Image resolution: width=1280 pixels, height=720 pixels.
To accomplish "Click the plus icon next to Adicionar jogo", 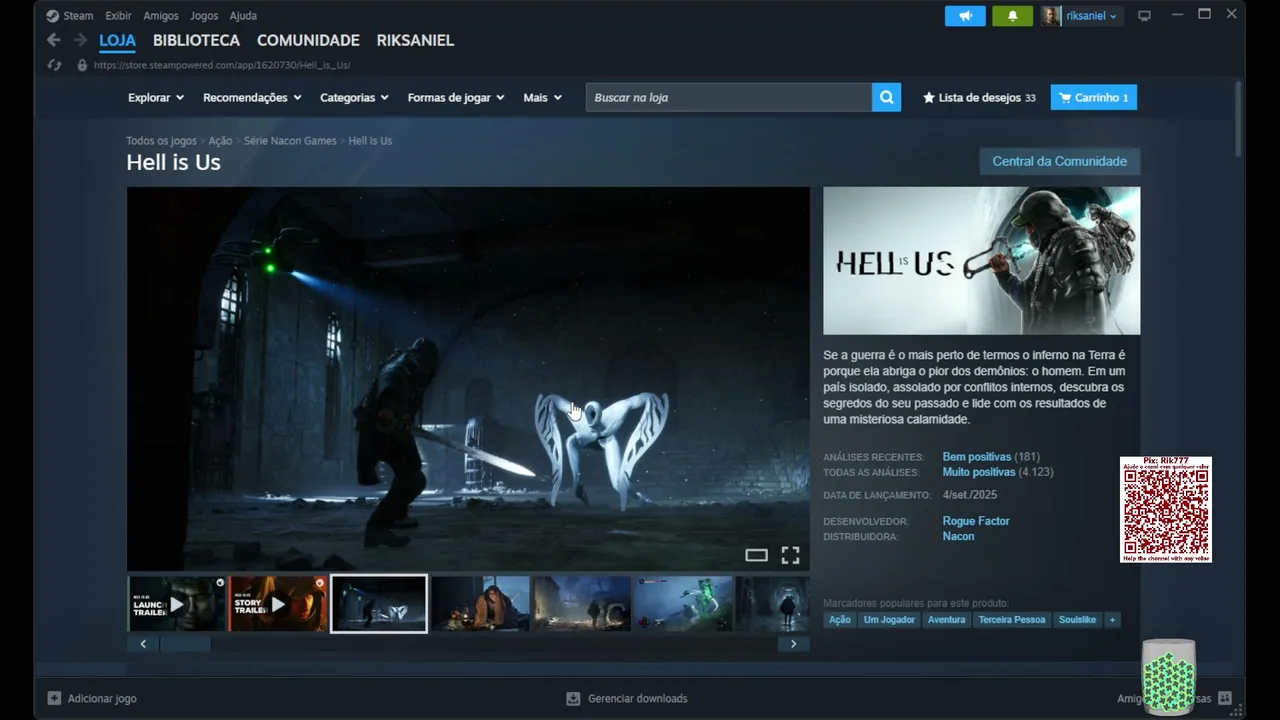I will pos(54,698).
